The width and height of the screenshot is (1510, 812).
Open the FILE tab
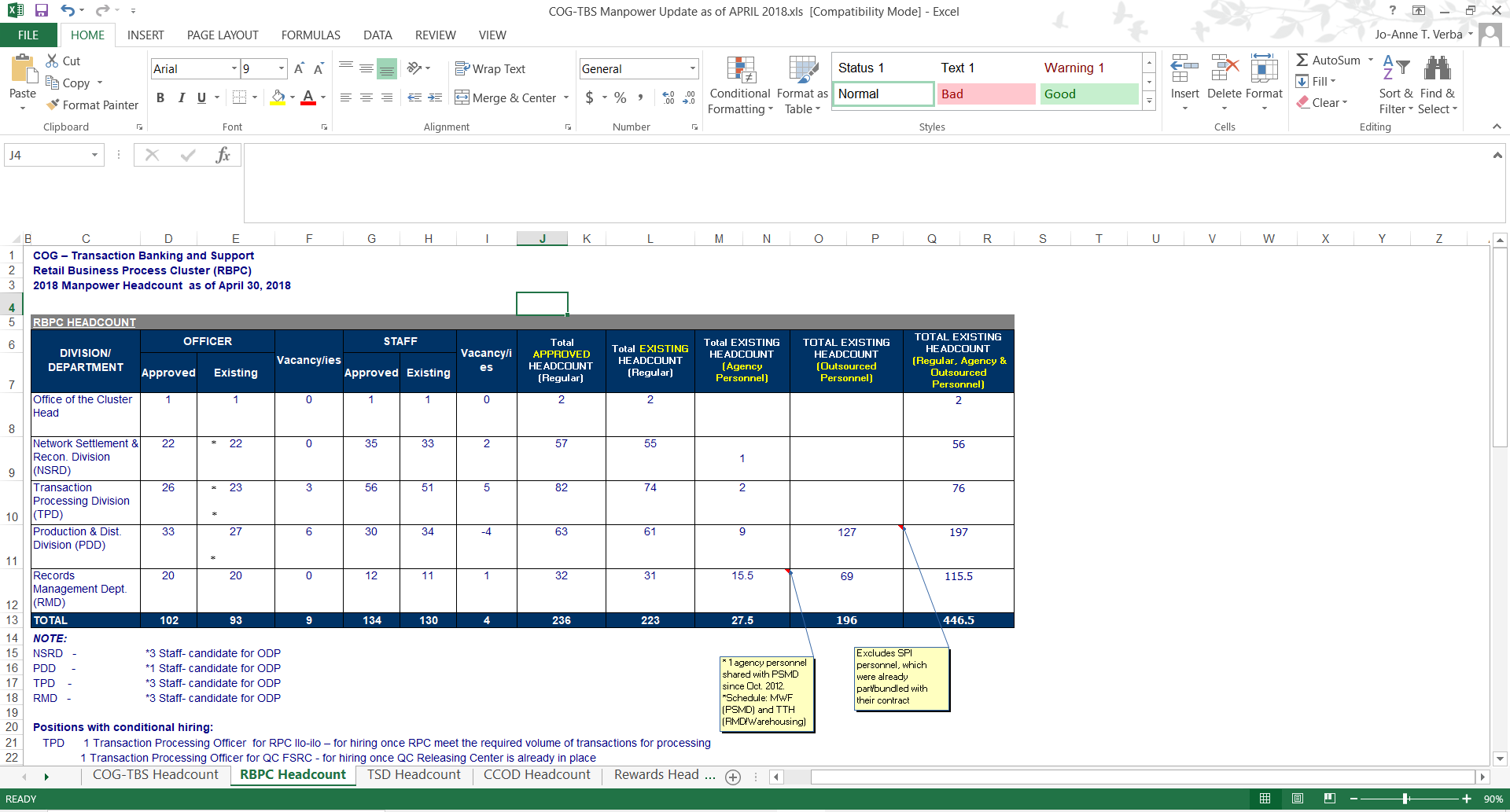point(28,35)
